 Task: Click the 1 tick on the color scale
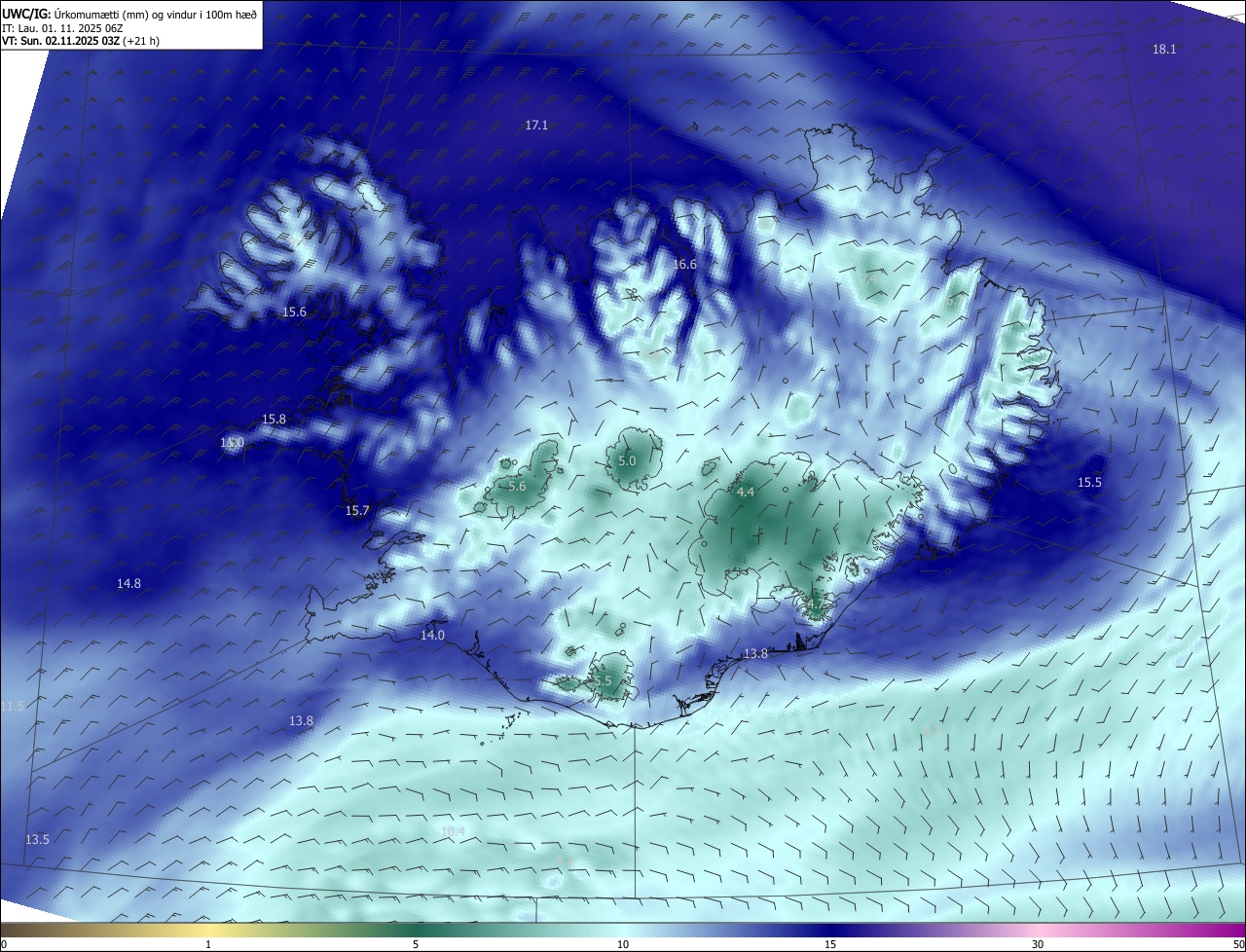pos(208,945)
